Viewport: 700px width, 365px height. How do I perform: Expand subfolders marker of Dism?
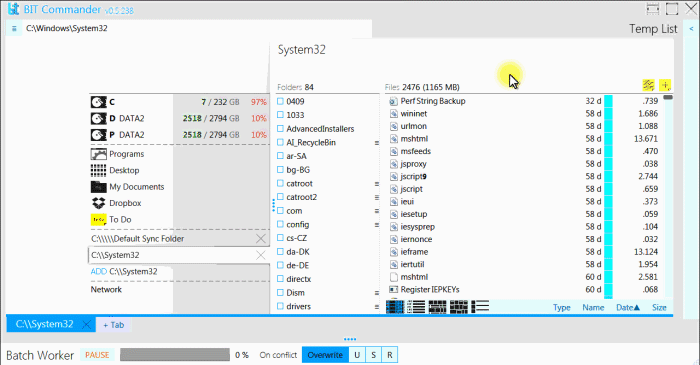[377, 293]
